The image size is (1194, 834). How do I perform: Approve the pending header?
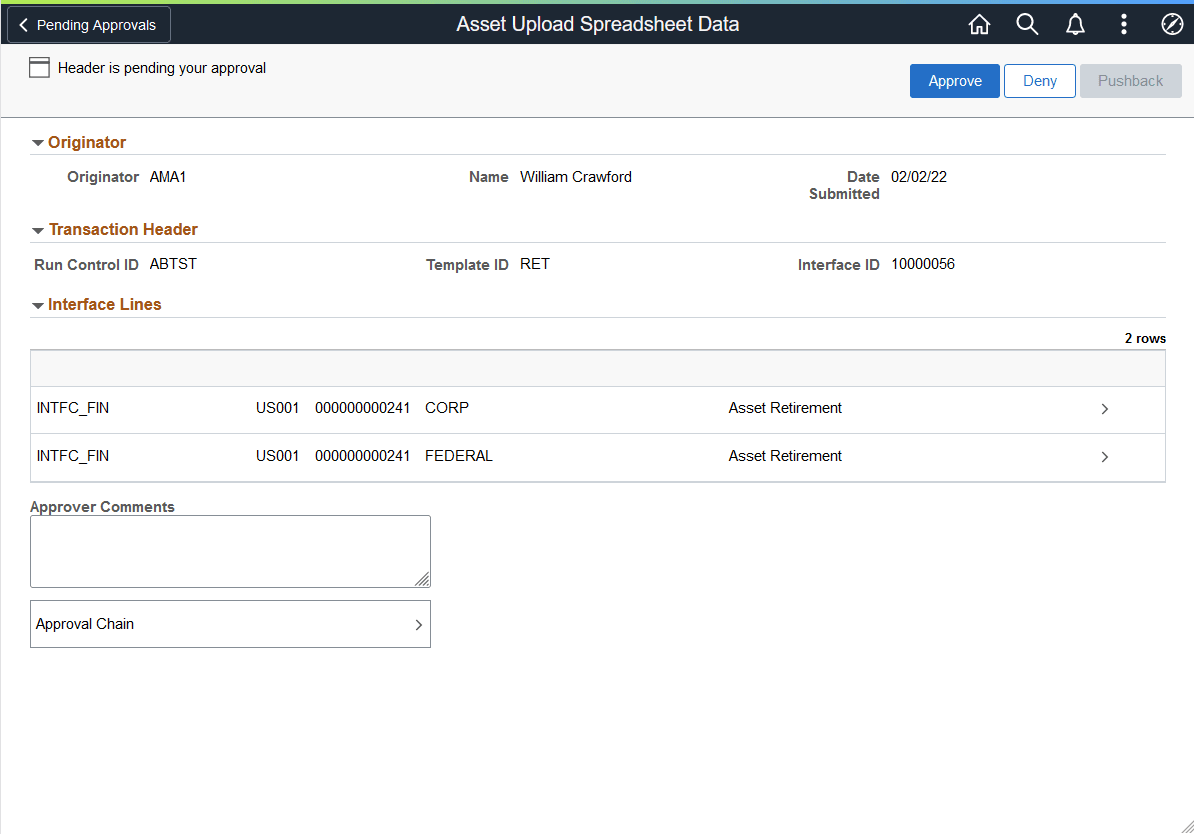coord(954,81)
